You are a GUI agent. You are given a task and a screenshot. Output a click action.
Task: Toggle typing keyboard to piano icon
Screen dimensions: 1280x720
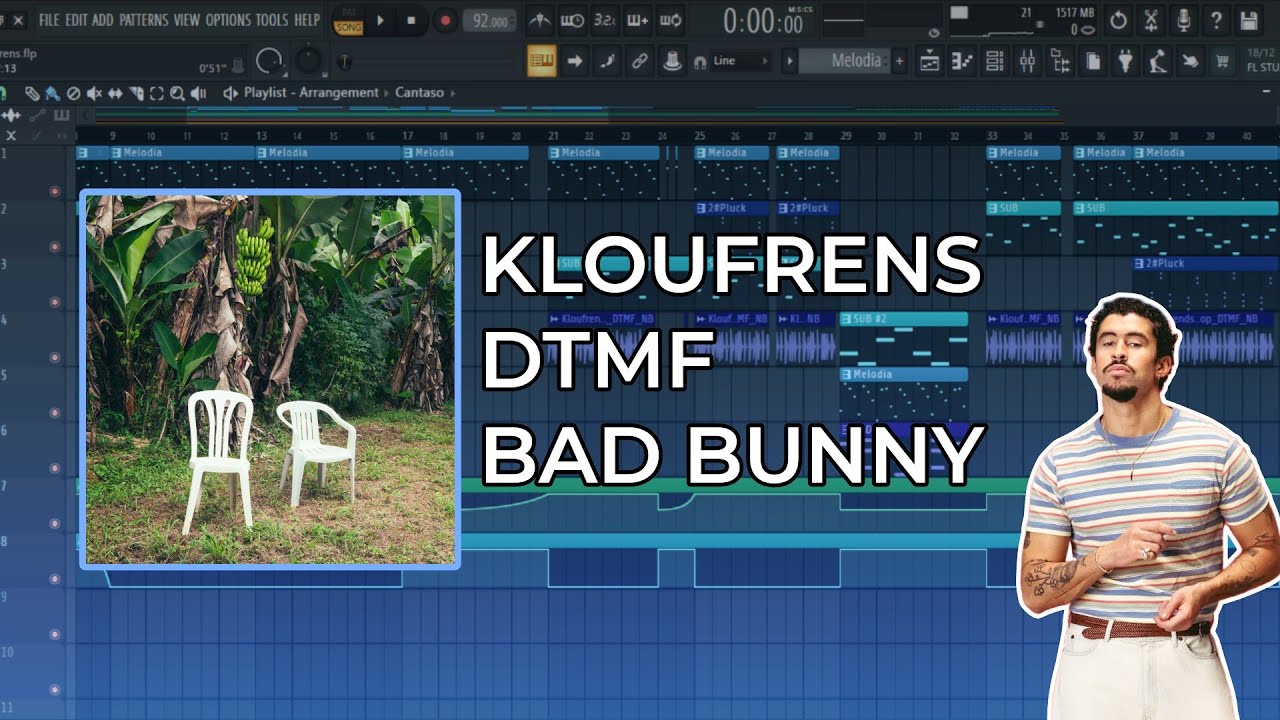[x=541, y=61]
